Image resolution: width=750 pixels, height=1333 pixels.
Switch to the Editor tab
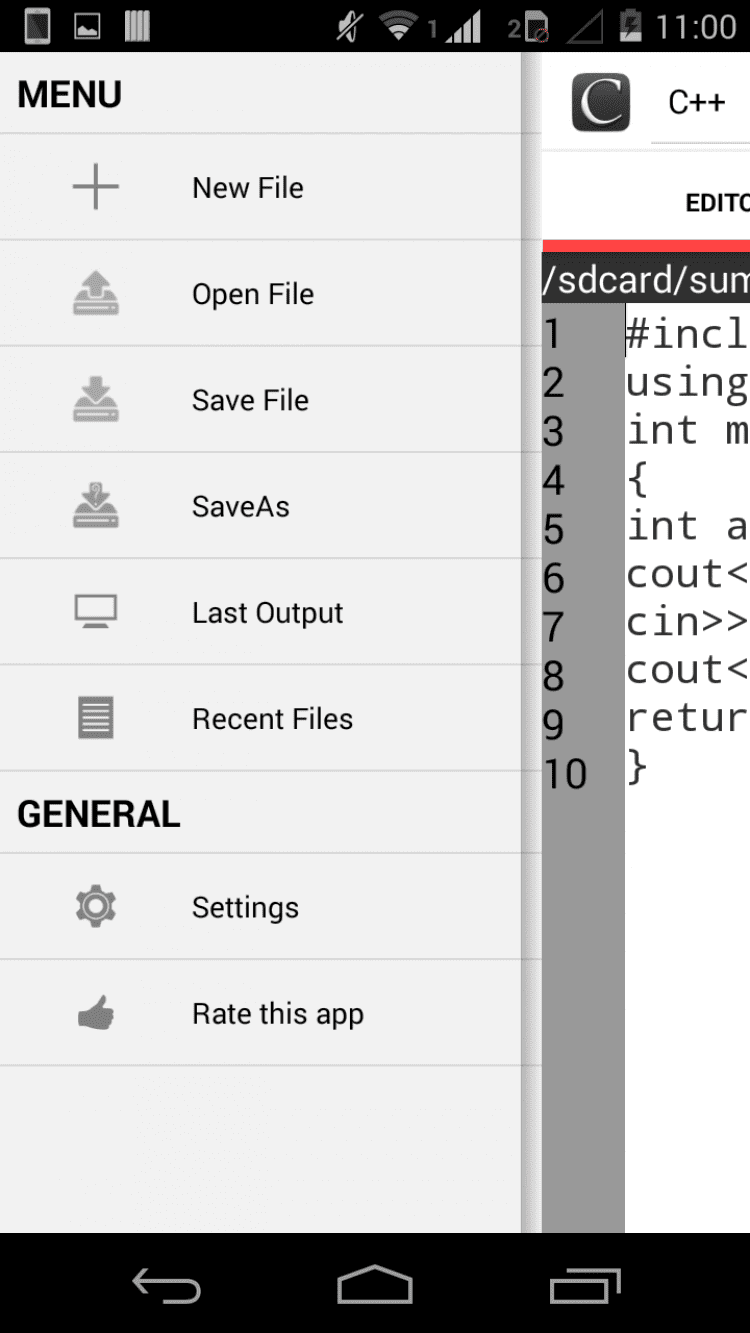tap(716, 203)
